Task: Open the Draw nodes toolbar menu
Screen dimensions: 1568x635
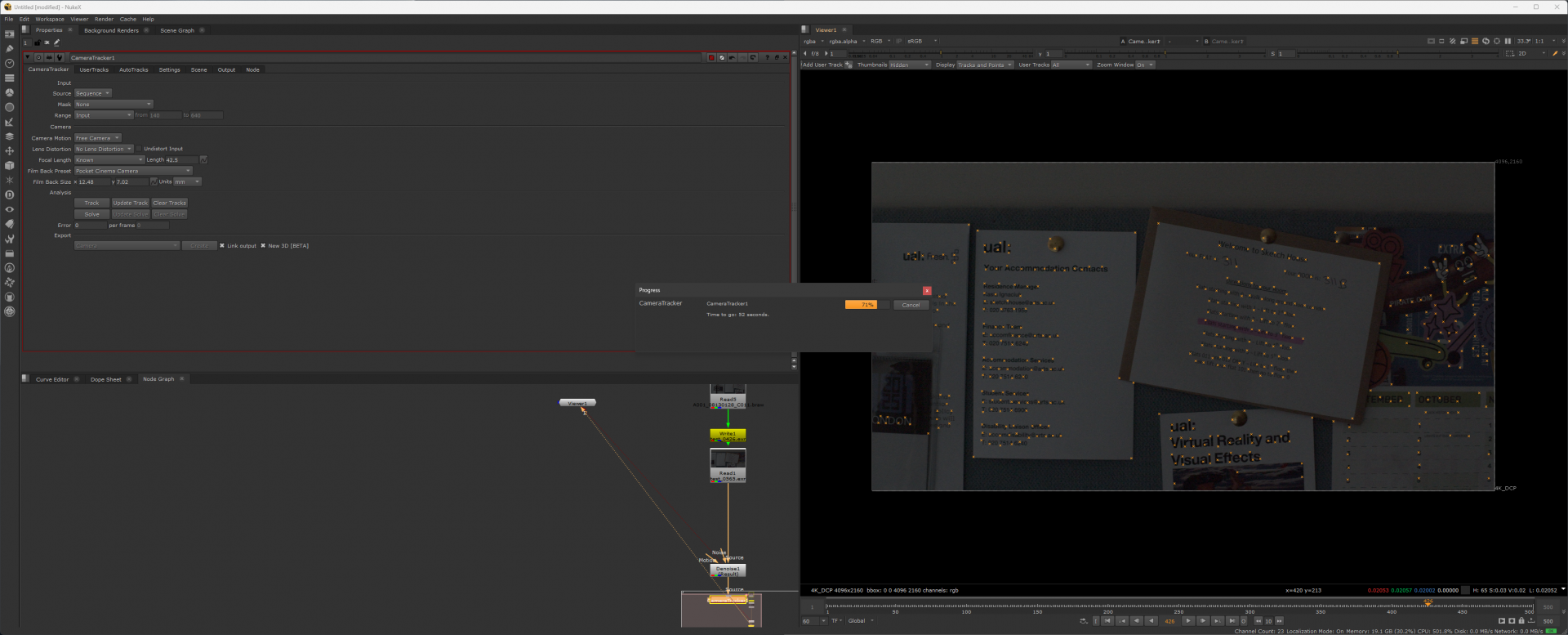Action: (9, 48)
